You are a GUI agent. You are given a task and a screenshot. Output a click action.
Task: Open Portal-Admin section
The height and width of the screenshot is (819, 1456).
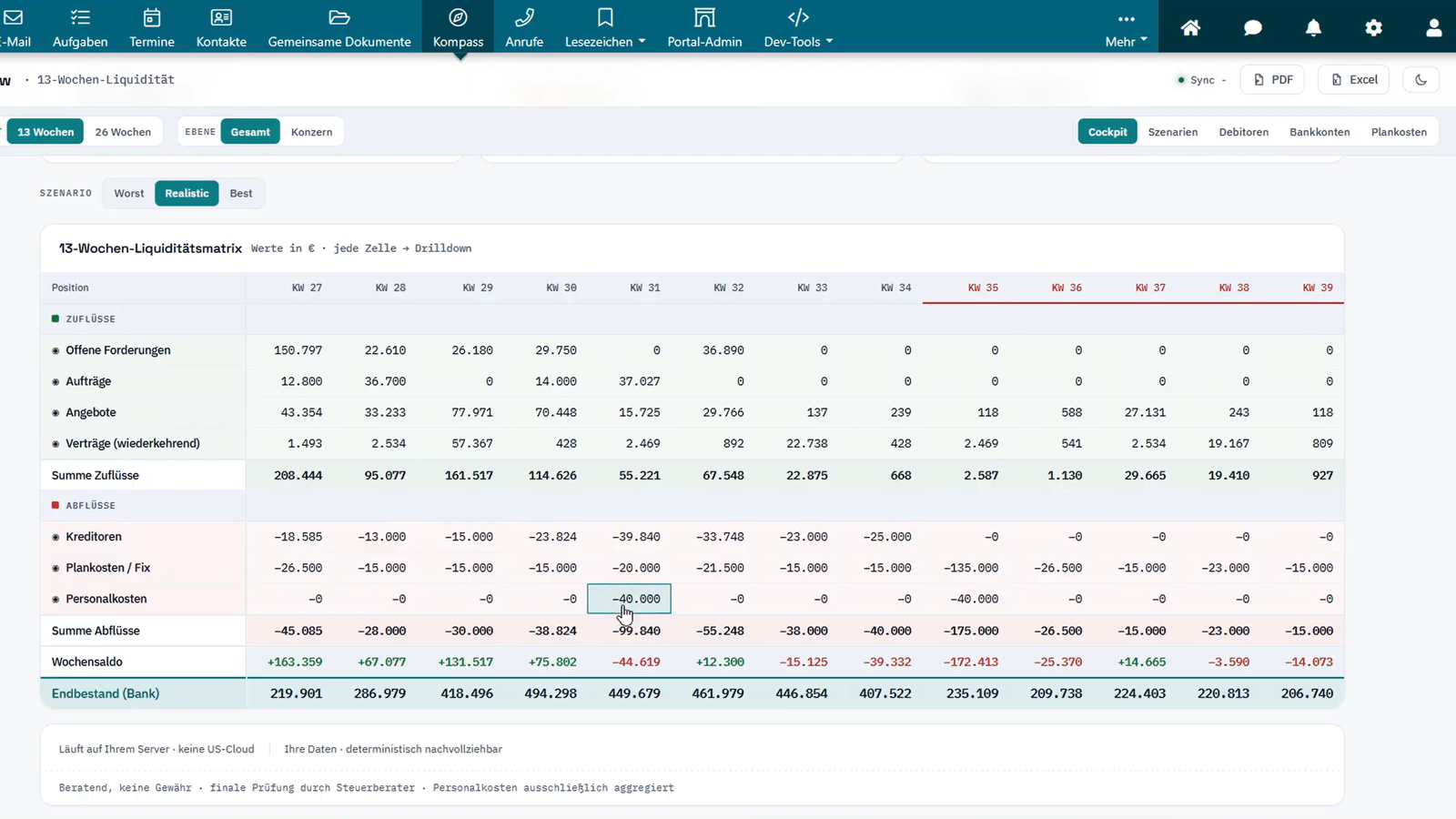[x=704, y=28]
